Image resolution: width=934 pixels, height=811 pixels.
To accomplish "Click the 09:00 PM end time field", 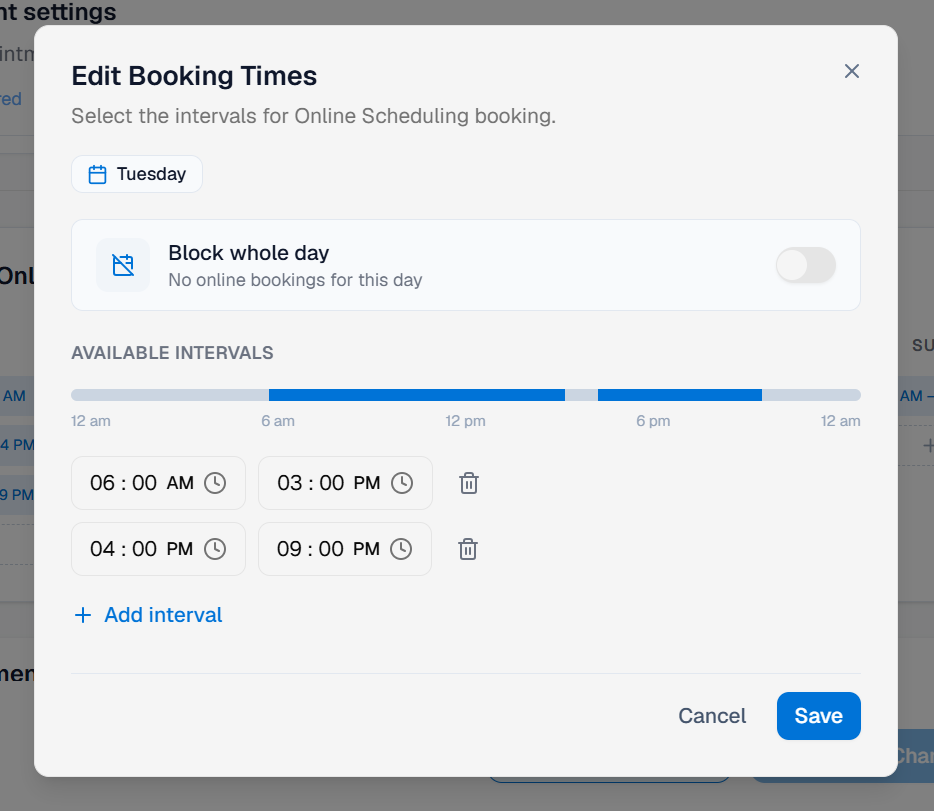I will tap(345, 549).
